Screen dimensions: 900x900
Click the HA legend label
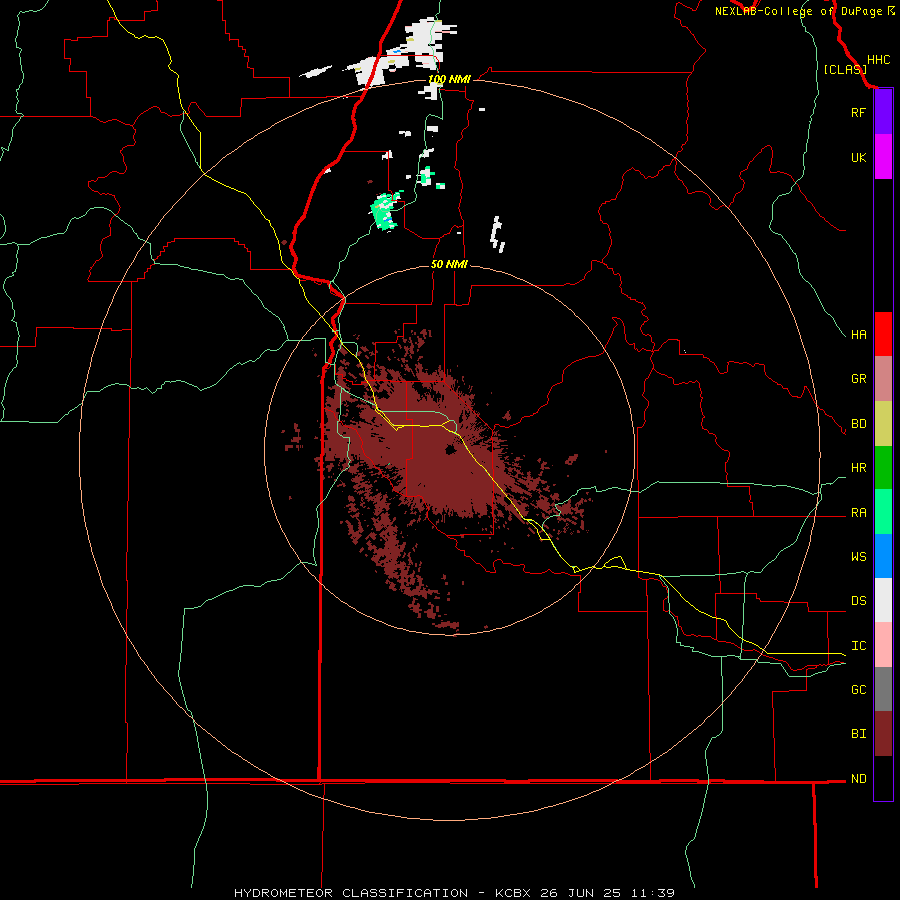click(x=858, y=335)
